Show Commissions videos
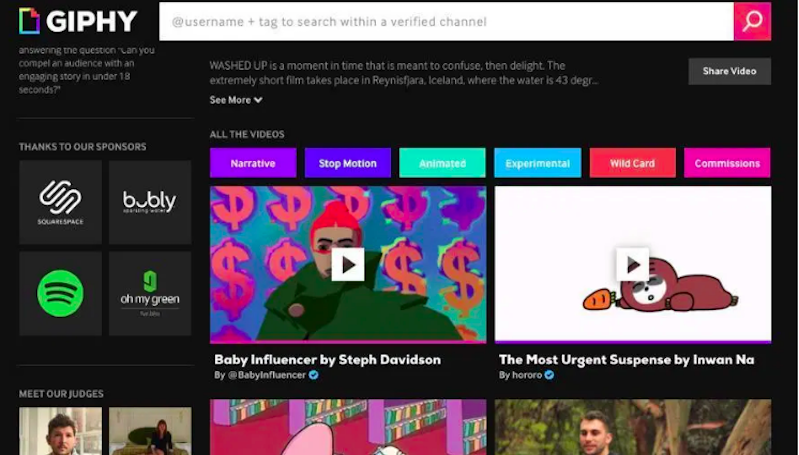 click(727, 163)
